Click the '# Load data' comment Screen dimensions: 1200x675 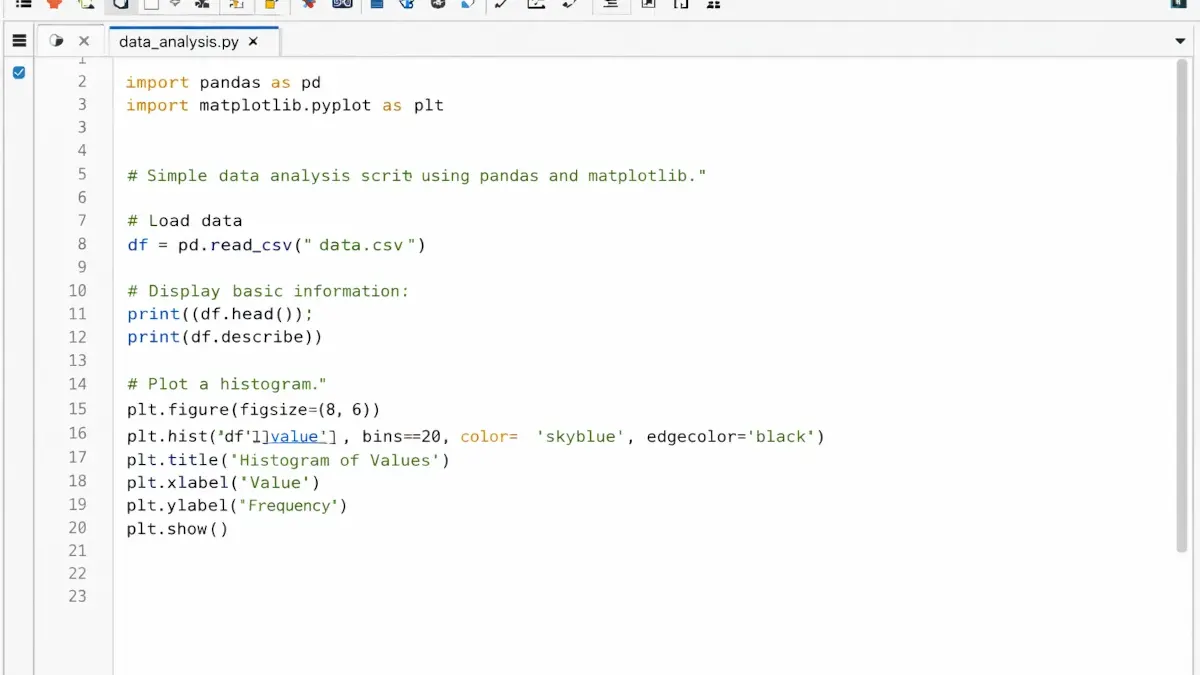[x=185, y=221]
